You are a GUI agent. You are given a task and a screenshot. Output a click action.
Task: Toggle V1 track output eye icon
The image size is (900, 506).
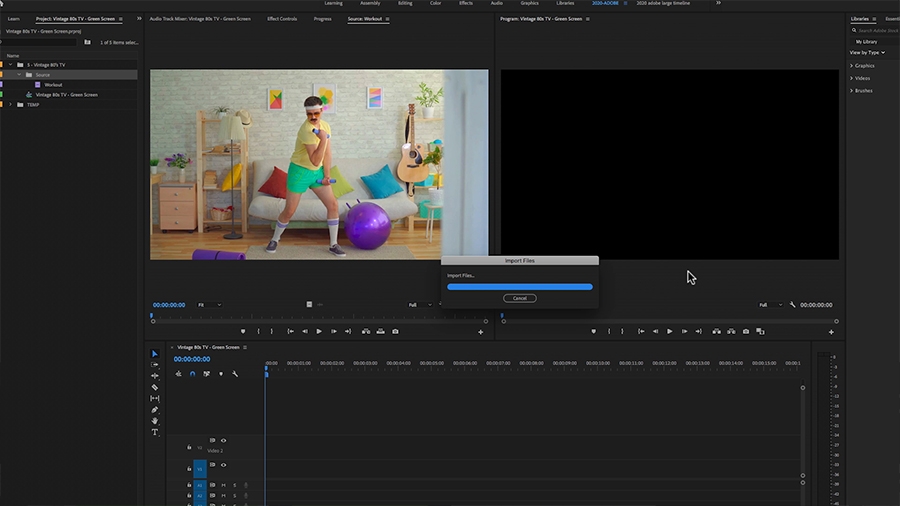223,465
